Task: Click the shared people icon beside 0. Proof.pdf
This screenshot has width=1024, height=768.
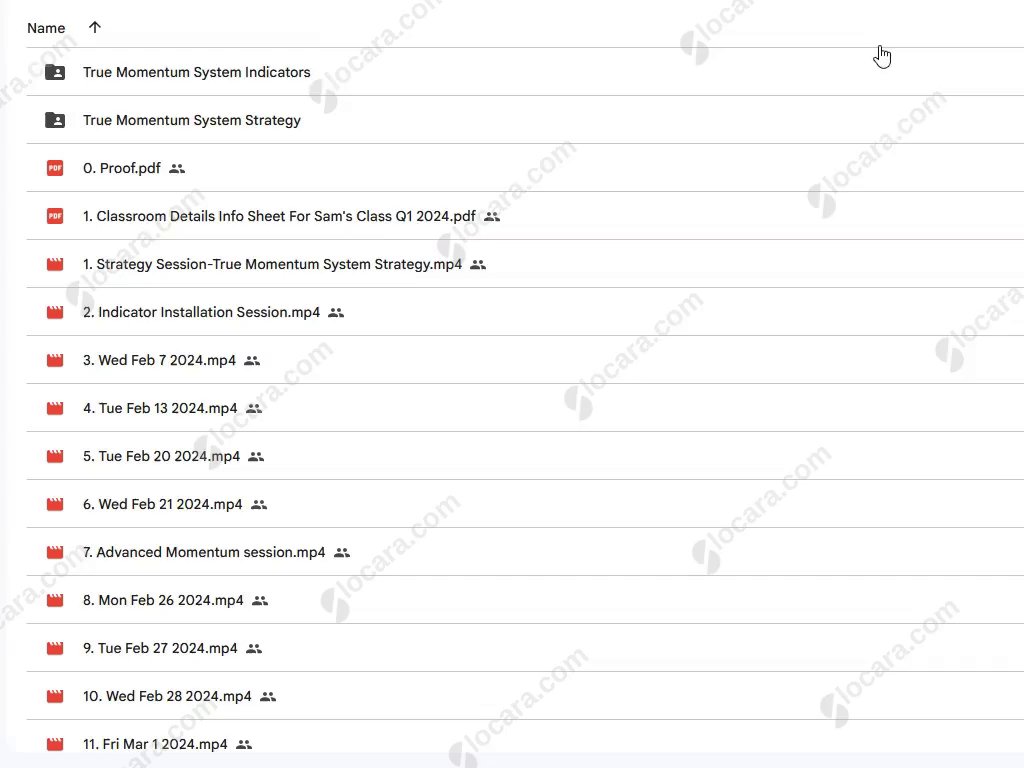Action: (x=177, y=168)
